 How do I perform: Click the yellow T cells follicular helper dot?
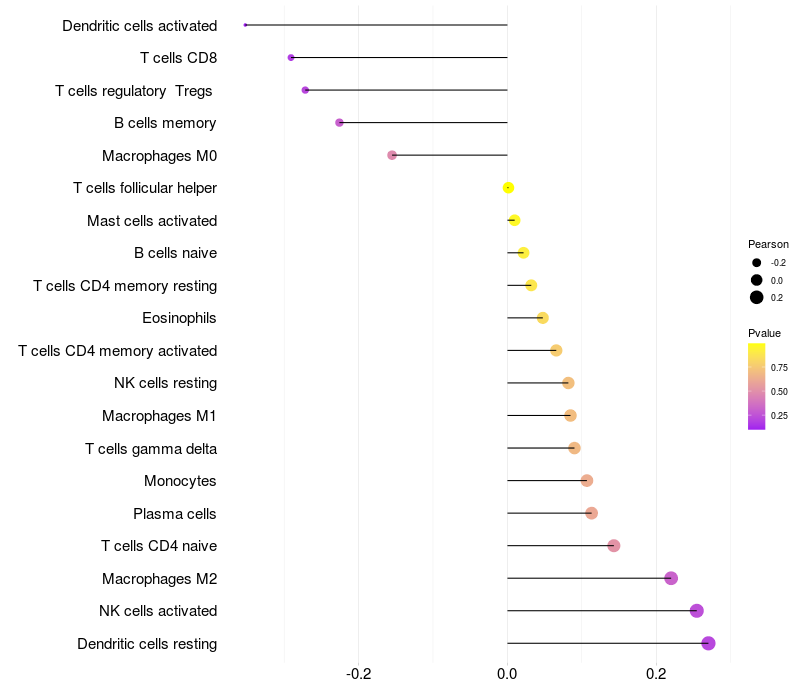[508, 188]
